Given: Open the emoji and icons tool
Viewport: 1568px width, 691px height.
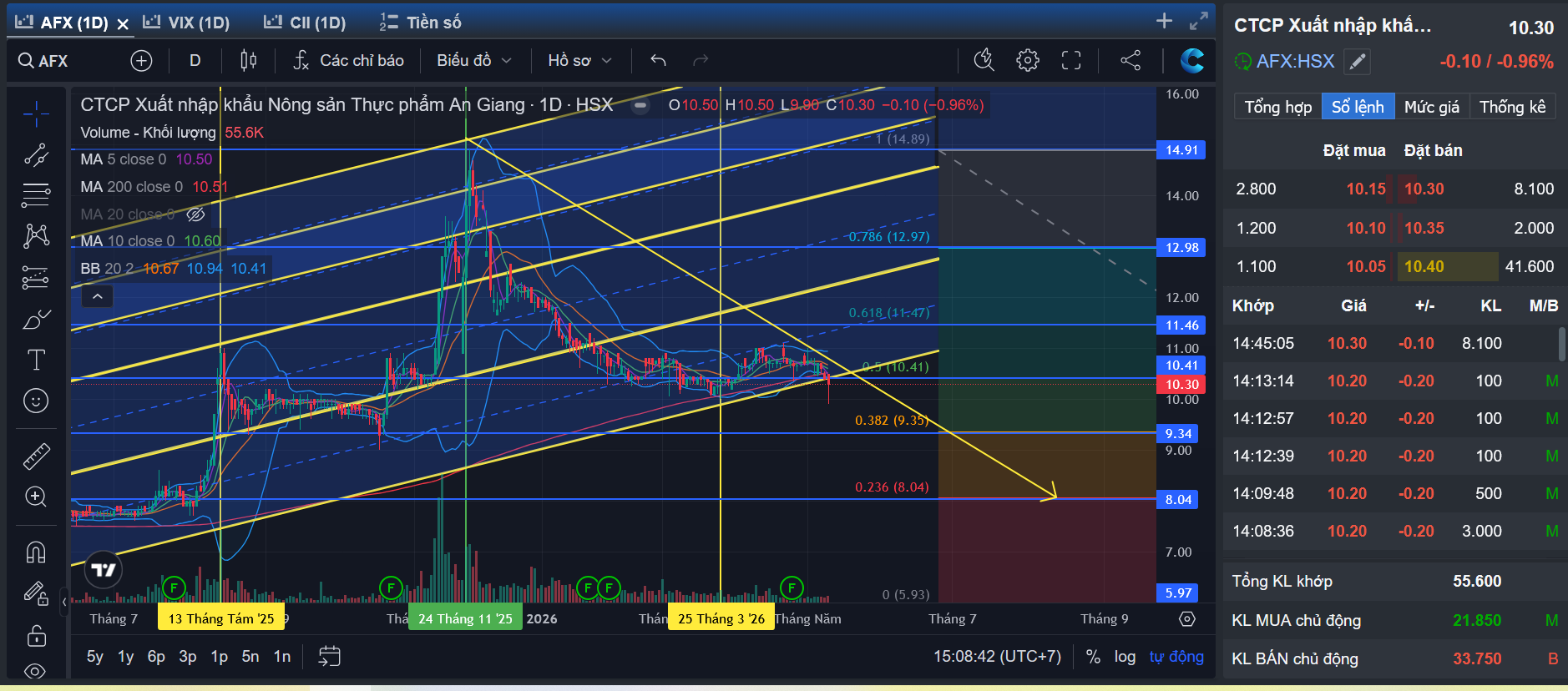Looking at the screenshot, I should pos(36,401).
